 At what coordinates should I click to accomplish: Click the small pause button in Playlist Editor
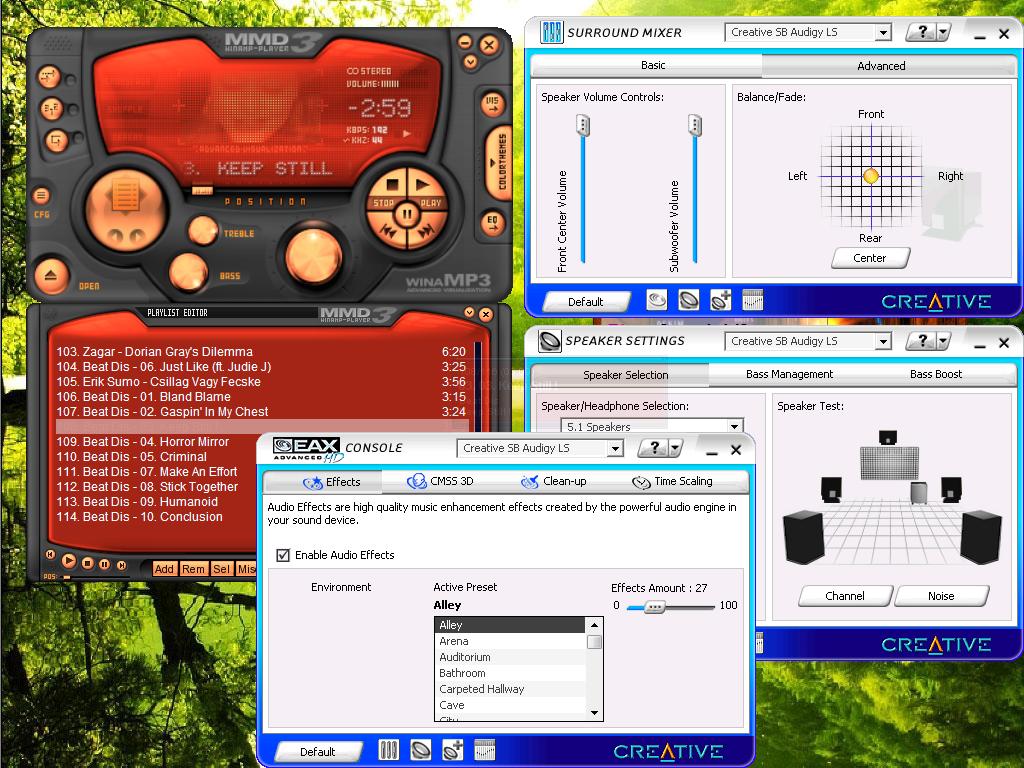(104, 564)
